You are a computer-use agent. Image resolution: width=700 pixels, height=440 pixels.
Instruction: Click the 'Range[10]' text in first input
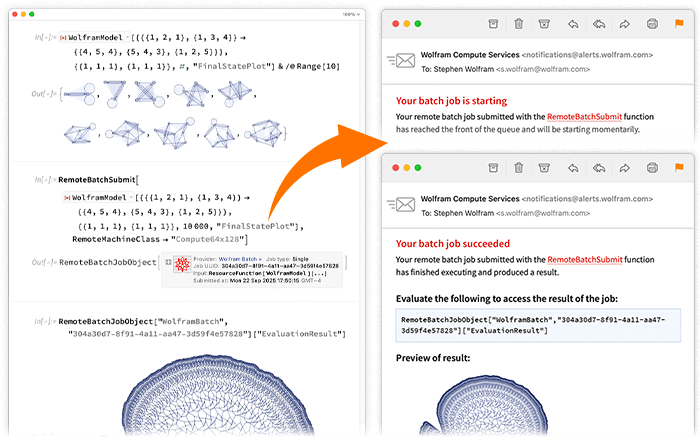point(318,66)
